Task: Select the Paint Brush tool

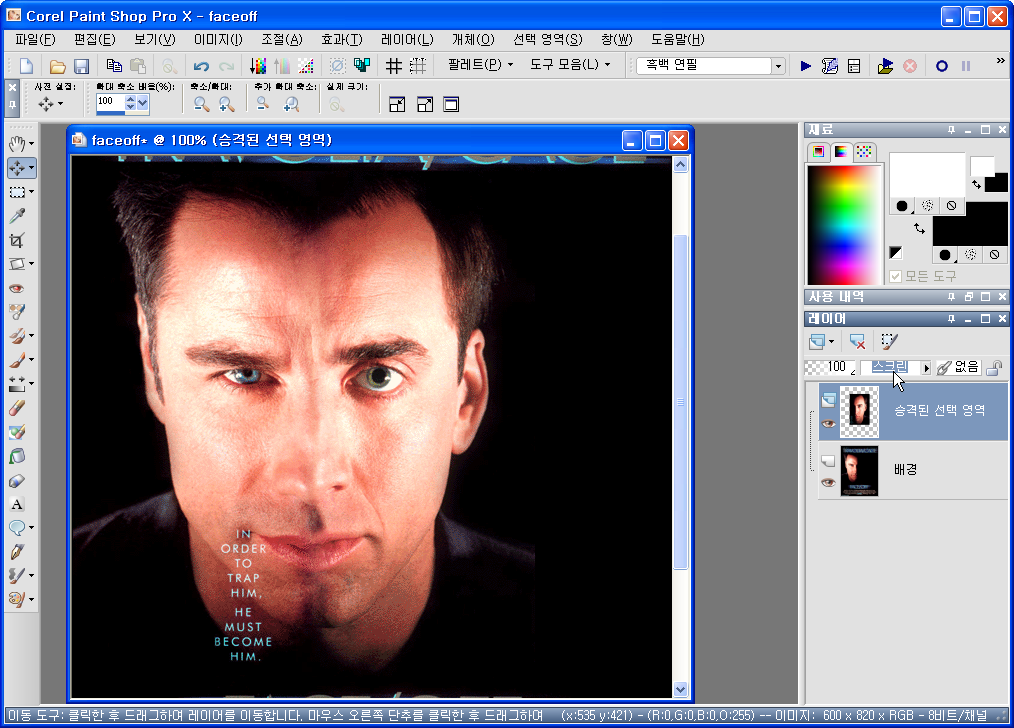Action: (x=17, y=359)
